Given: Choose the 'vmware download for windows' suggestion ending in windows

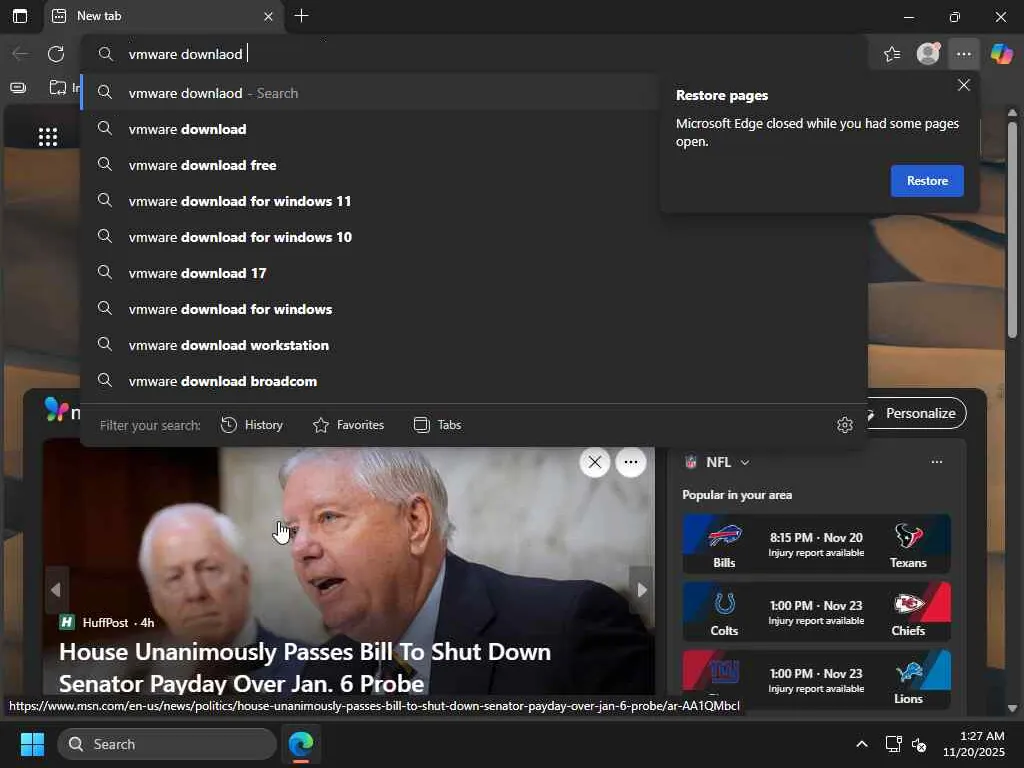Looking at the screenshot, I should pyautogui.click(x=474, y=309).
